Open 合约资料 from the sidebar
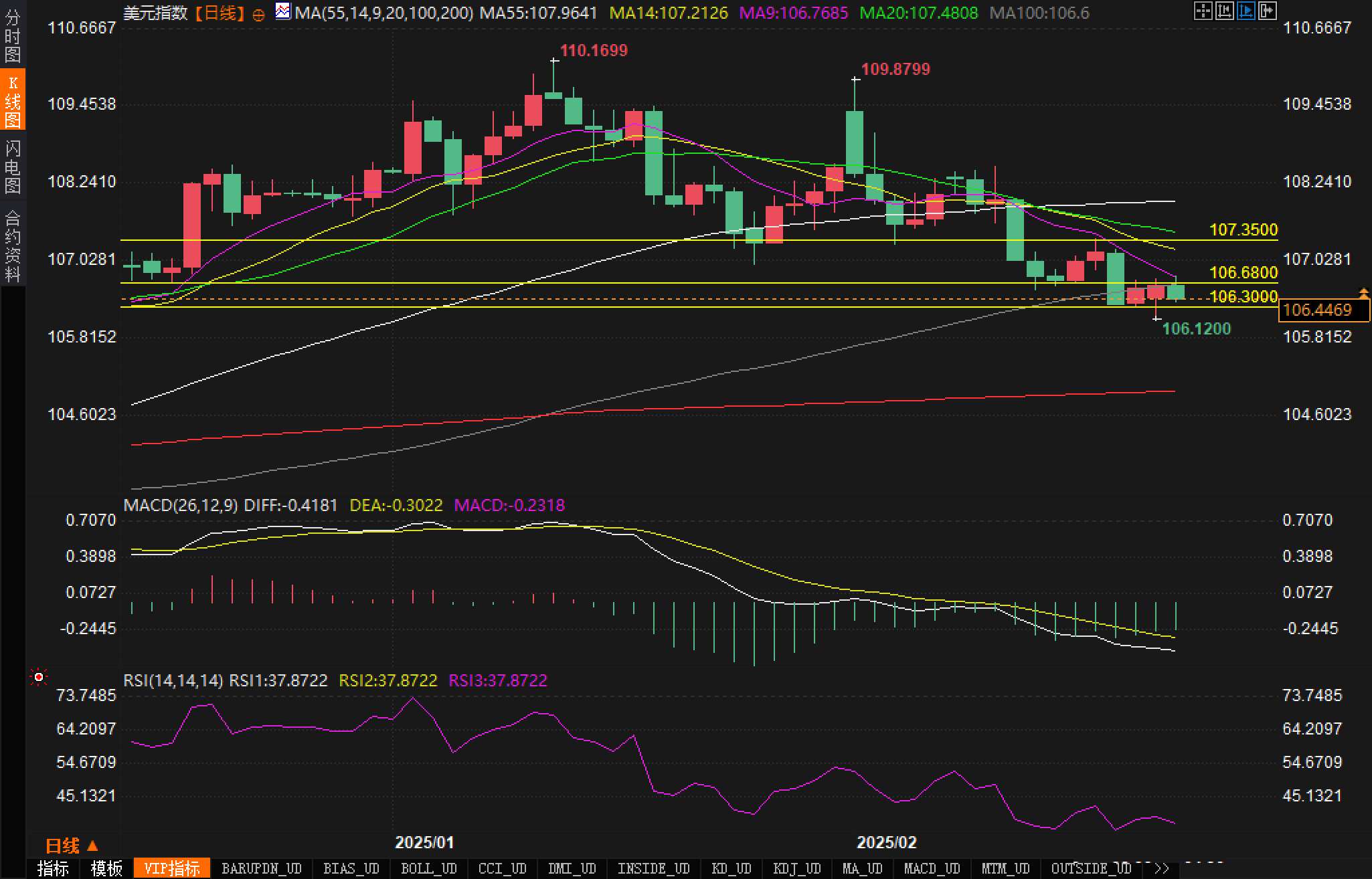The width and height of the screenshot is (1372, 879). 13,246
